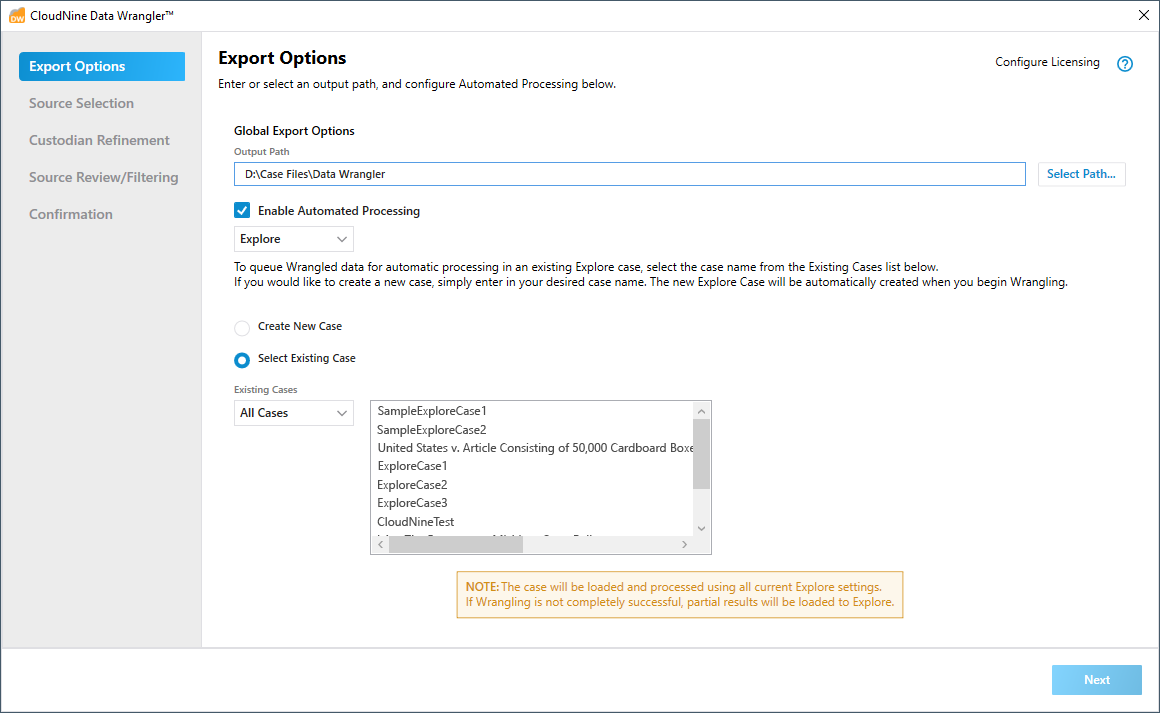Open the help question mark icon
The width and height of the screenshot is (1160, 713).
1124,64
